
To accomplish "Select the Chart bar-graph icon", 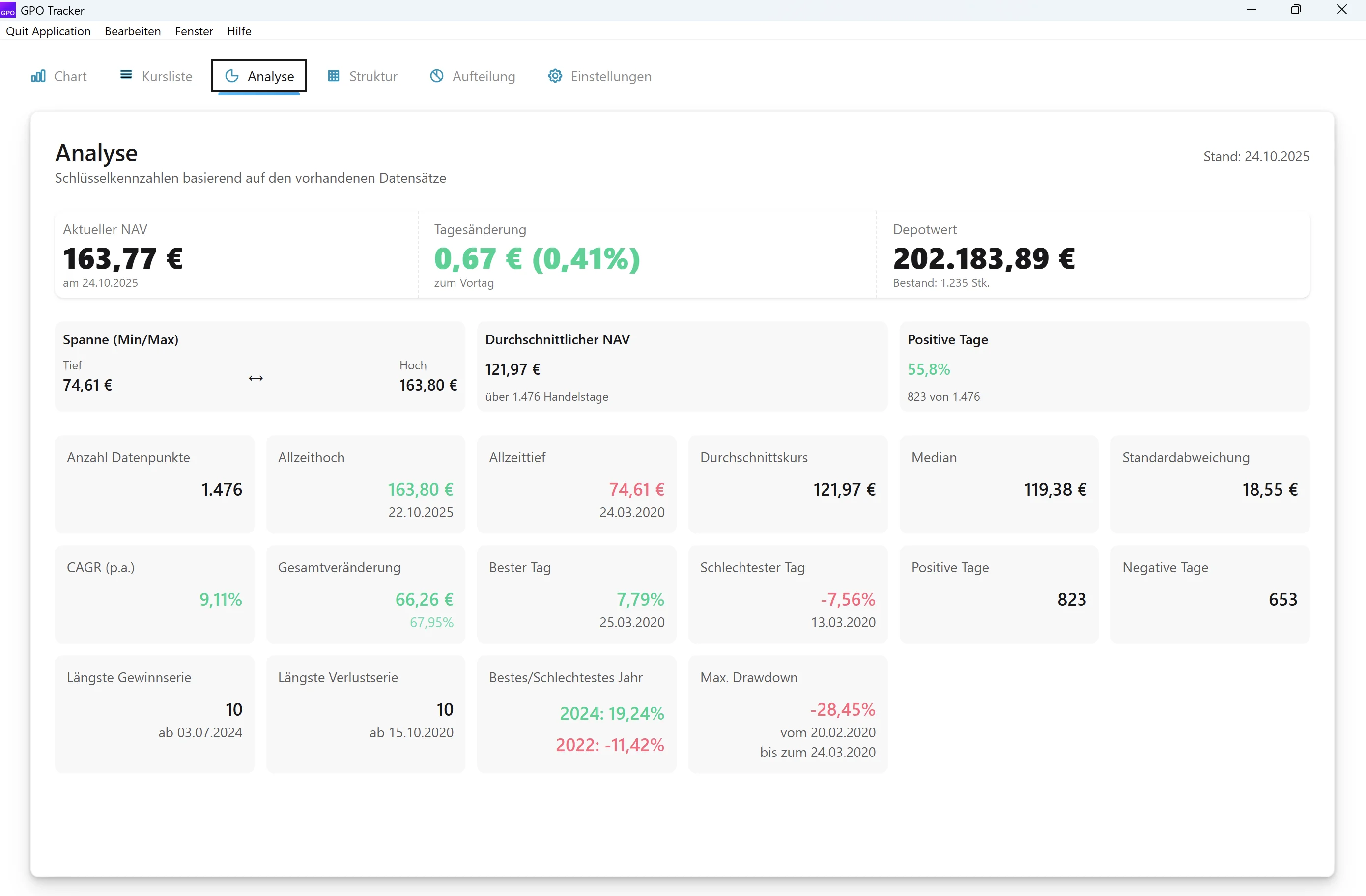I will (x=38, y=76).
